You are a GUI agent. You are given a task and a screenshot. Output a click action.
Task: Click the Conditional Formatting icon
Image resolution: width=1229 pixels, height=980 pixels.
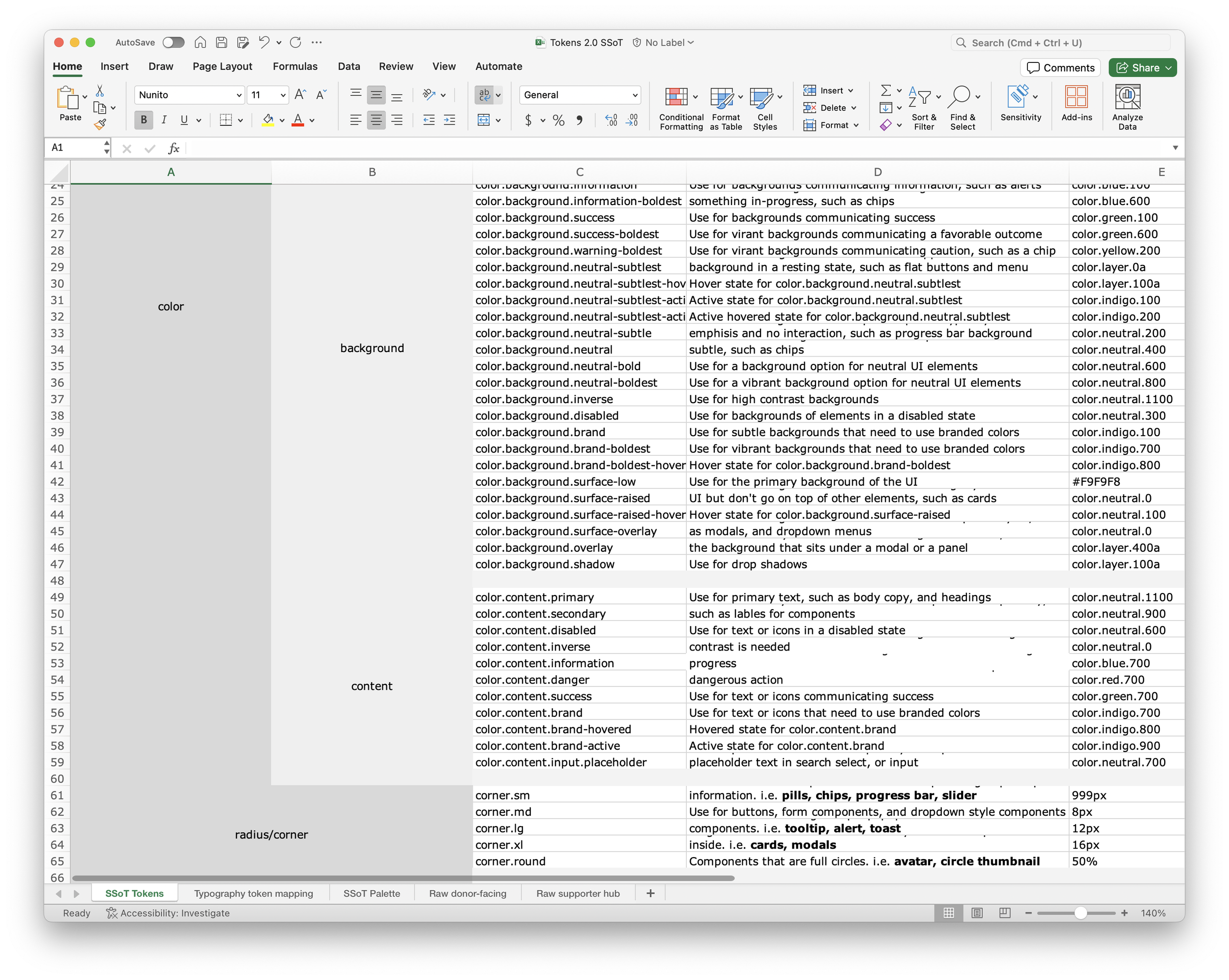(x=676, y=97)
